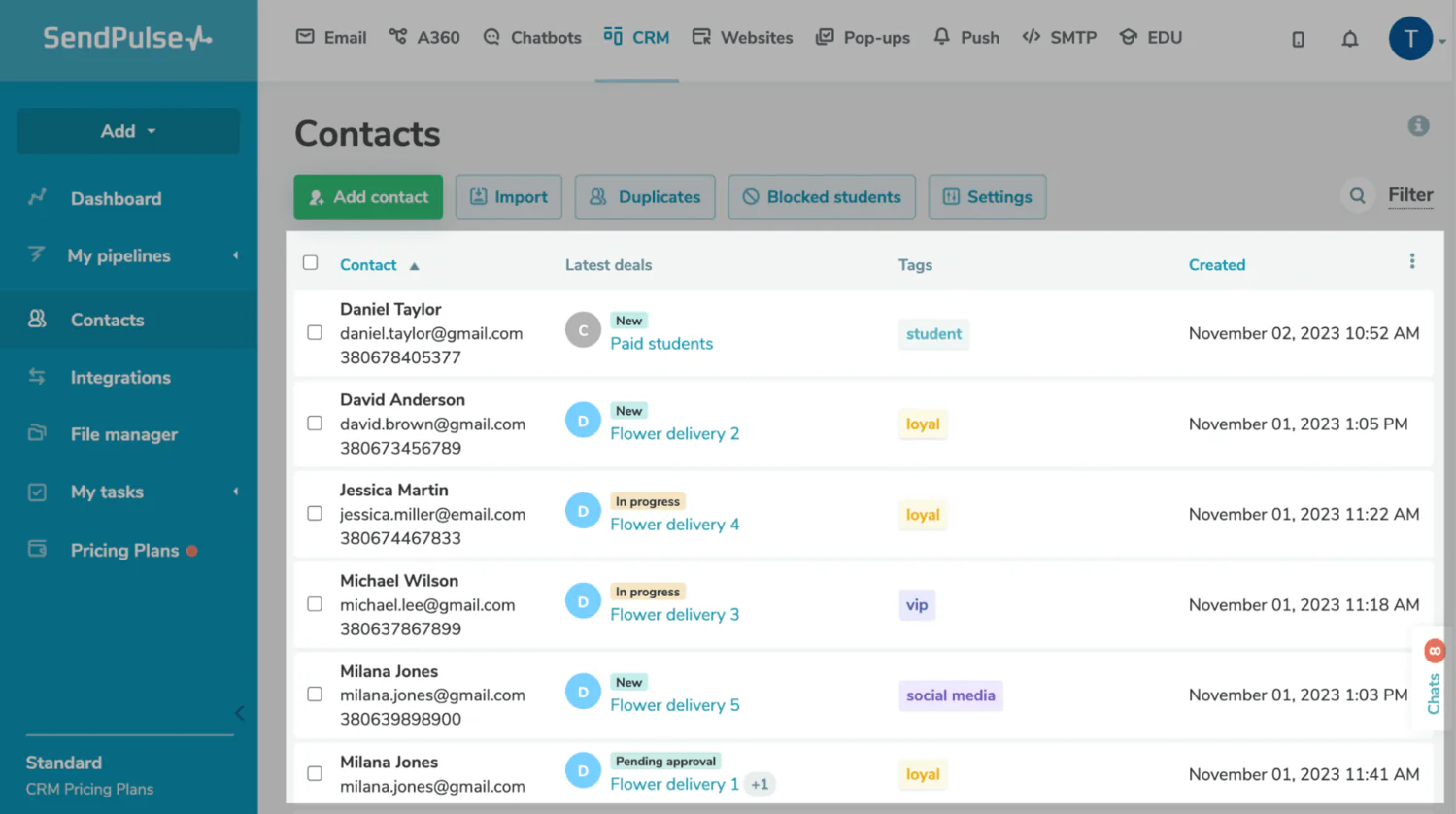Click the notifications bell icon
Image resolution: width=1456 pixels, height=814 pixels.
1349,39
